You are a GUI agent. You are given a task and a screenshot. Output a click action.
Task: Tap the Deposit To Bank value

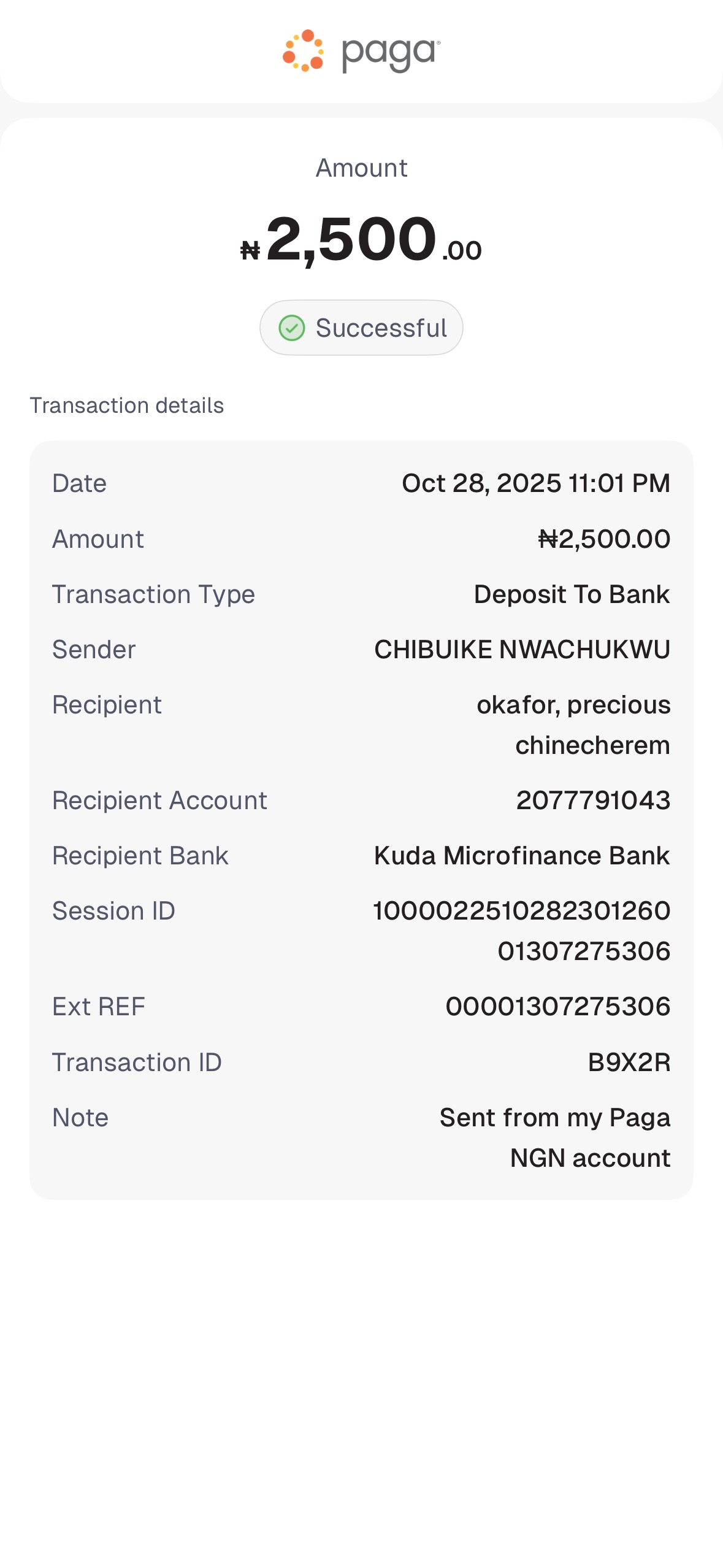[x=572, y=594]
